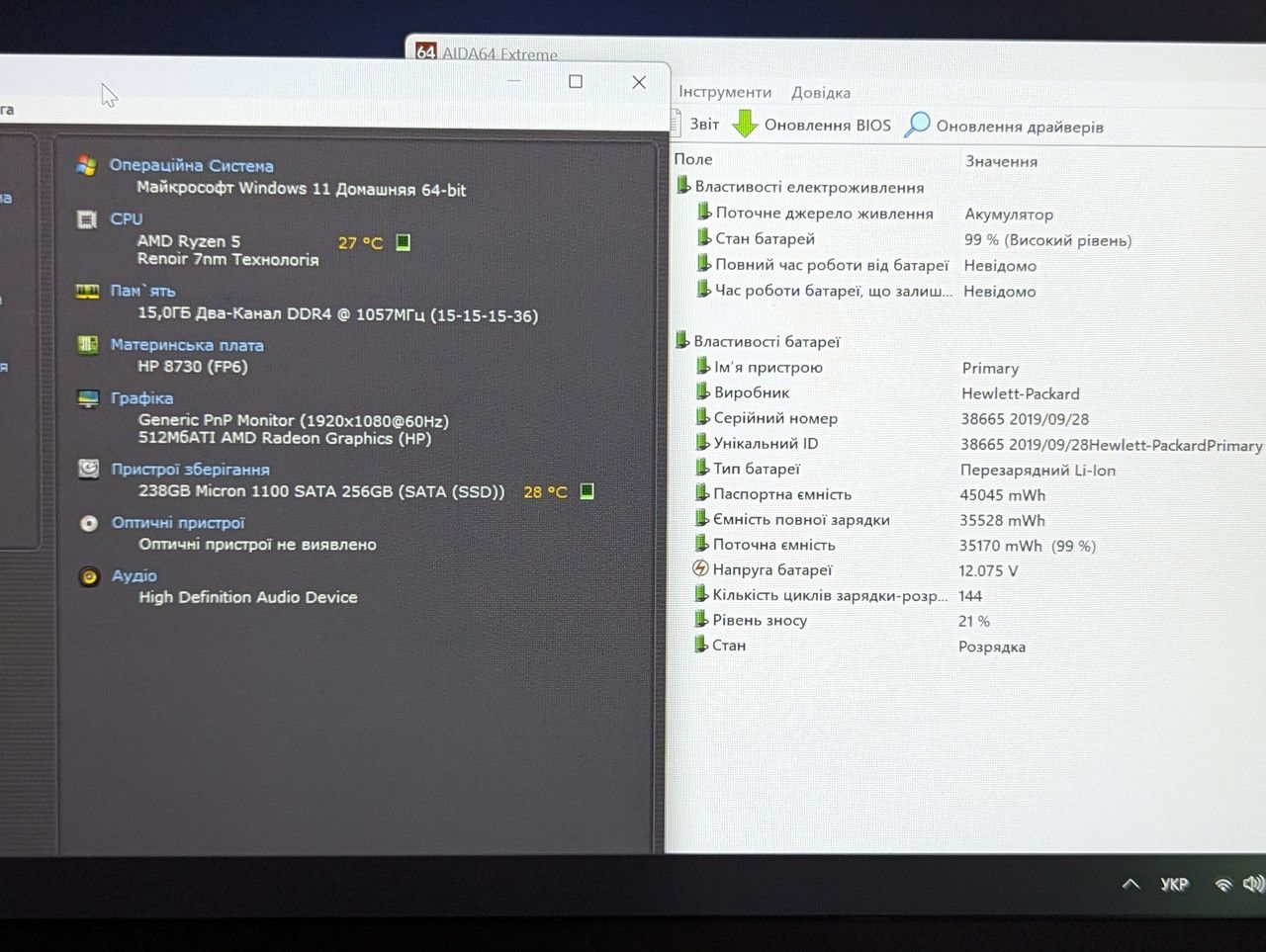
Task: Click the AMD Ryzen 5 CPU text
Action: [x=189, y=241]
